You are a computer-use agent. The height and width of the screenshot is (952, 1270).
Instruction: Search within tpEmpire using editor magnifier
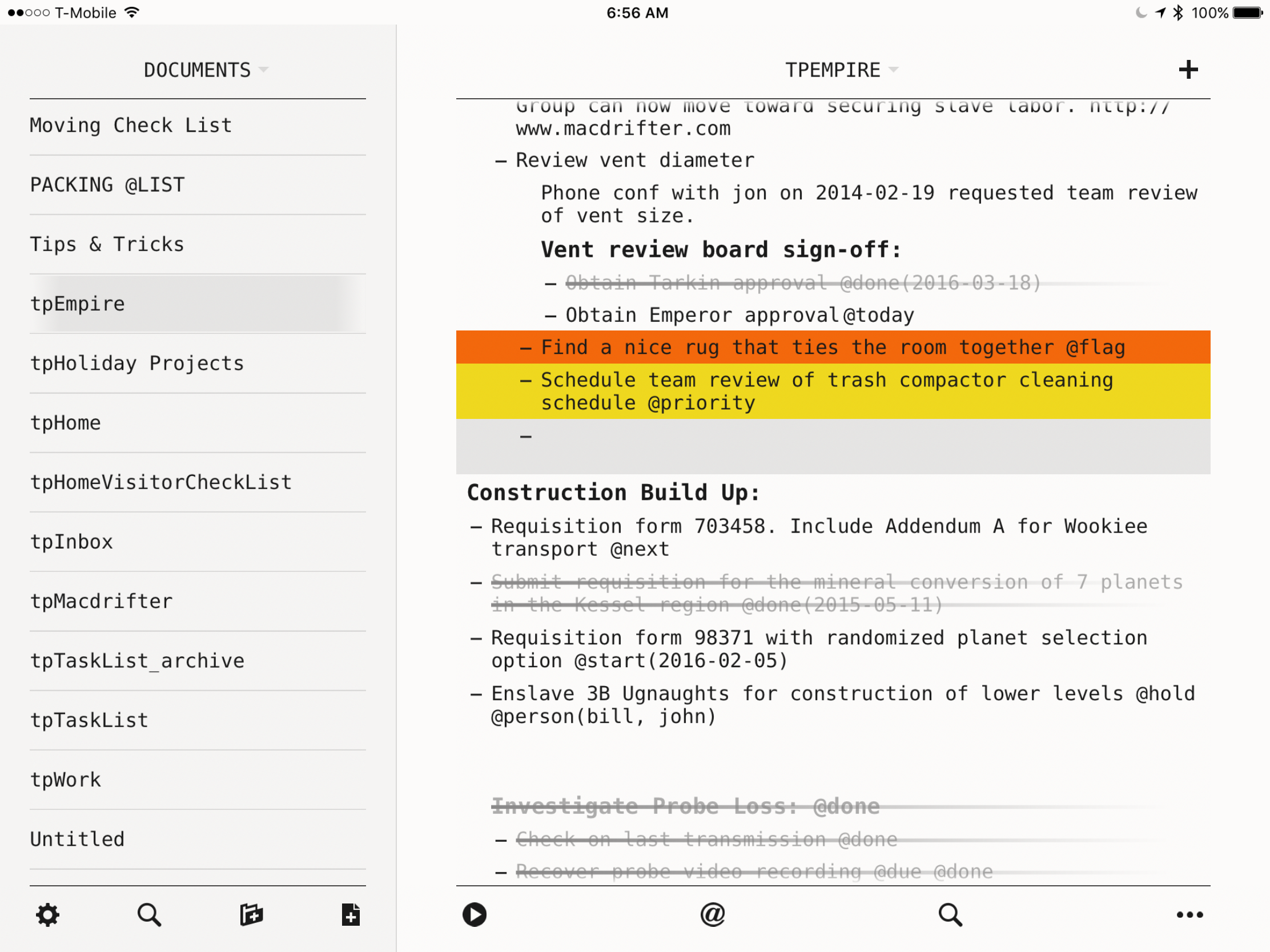950,915
